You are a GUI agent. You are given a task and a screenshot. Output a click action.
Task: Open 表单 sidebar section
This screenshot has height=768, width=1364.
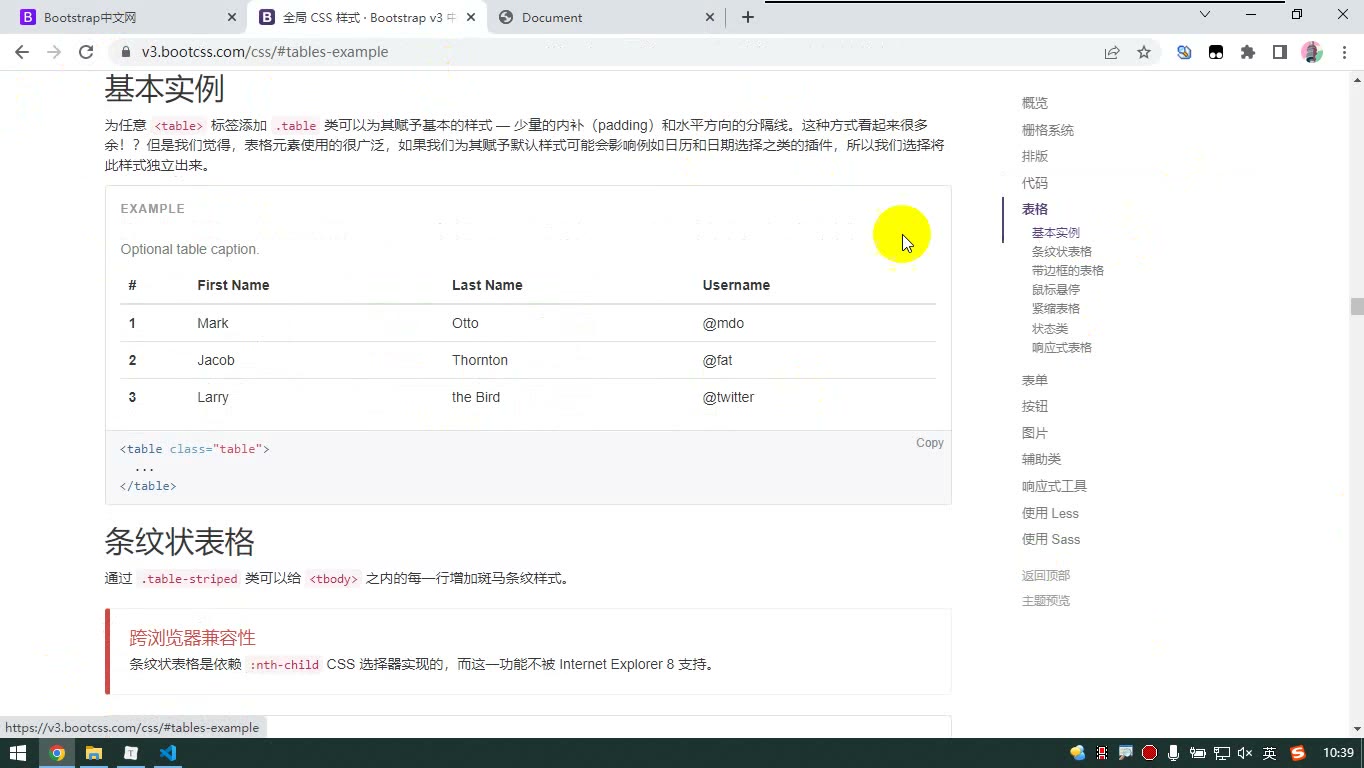point(1035,380)
